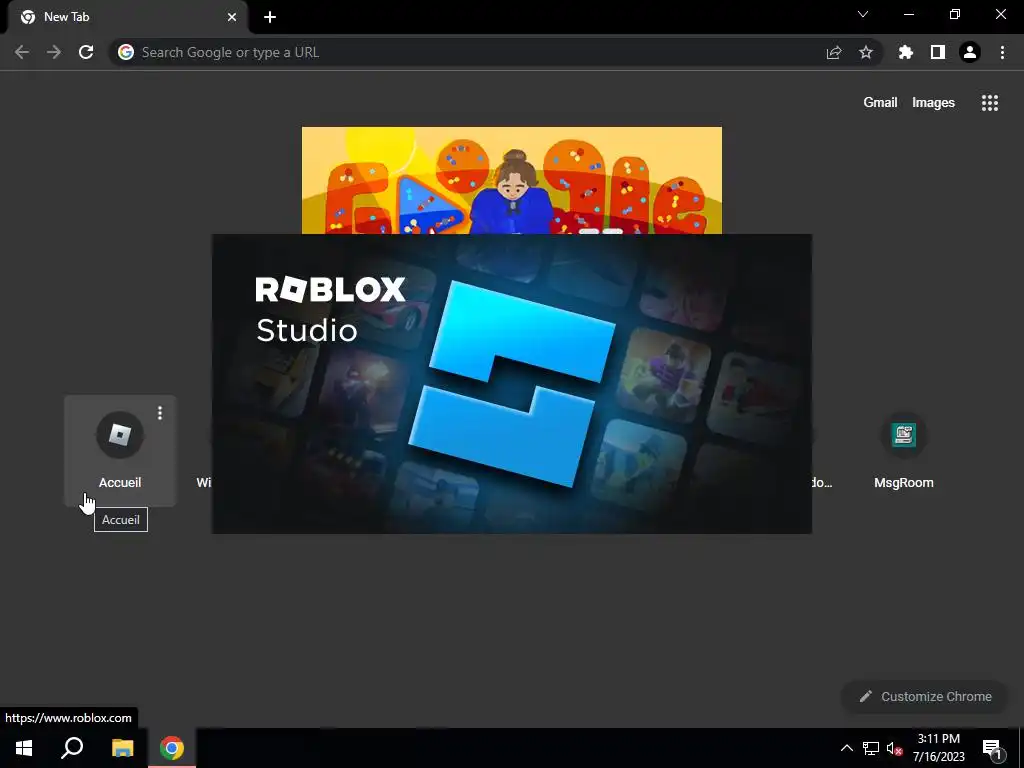This screenshot has width=1024, height=768.
Task: Open the tab search dropdown arrow
Action: click(863, 14)
